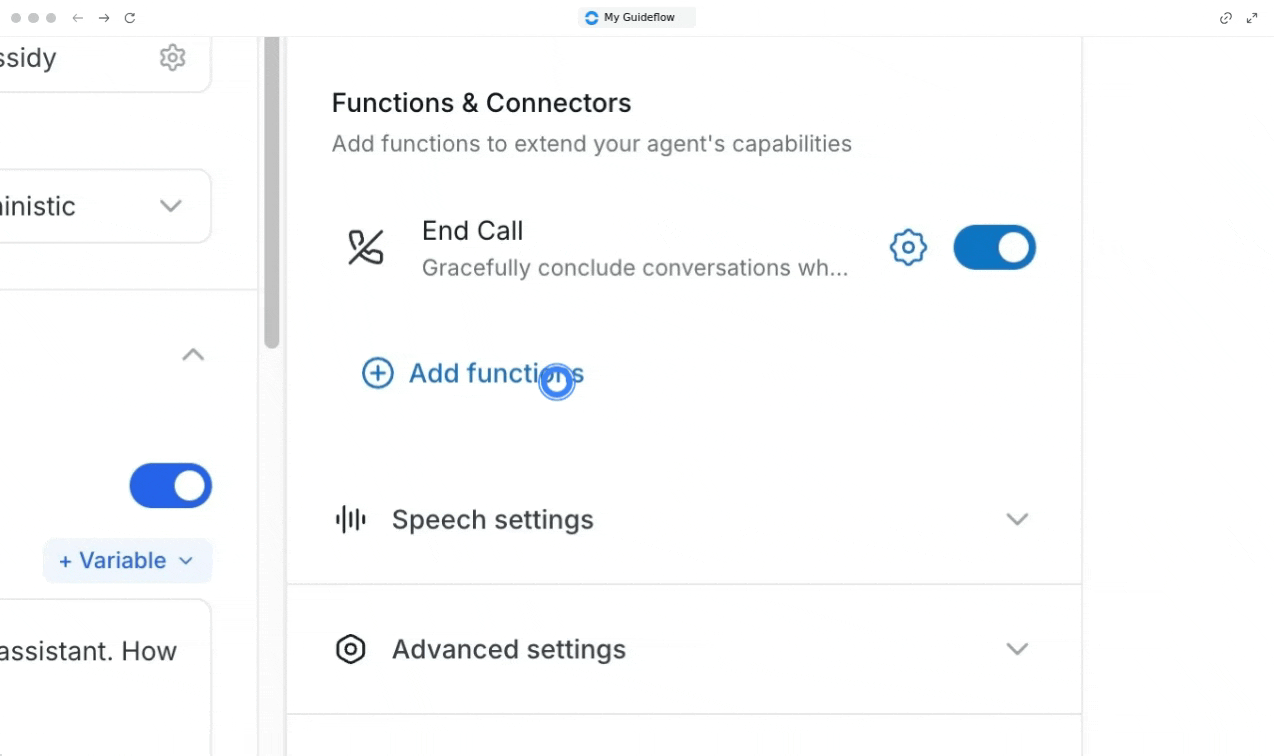Copy link using the top-right link icon
This screenshot has width=1274, height=756.
point(1225,18)
